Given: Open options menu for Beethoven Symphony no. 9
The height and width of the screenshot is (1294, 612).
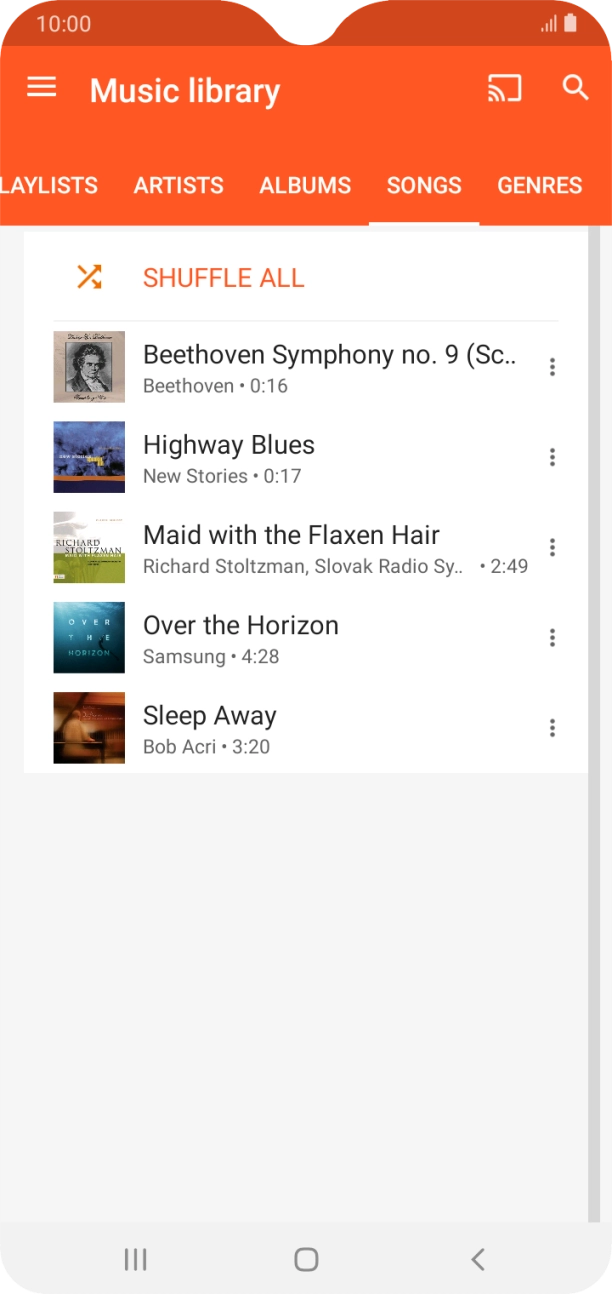Looking at the screenshot, I should tap(551, 366).
